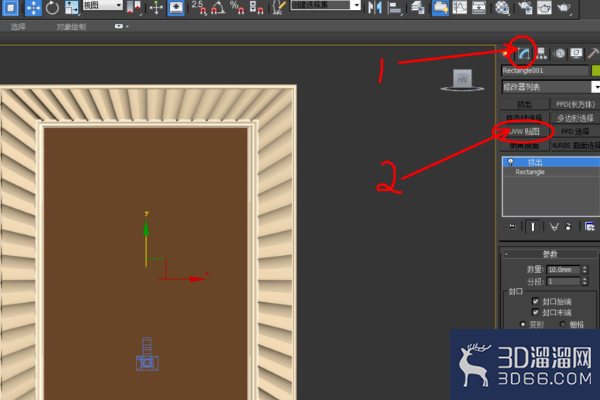This screenshot has width=600, height=400.
Task: Click the NURBS 曲面选择 modifier button
Action: click(x=575, y=145)
